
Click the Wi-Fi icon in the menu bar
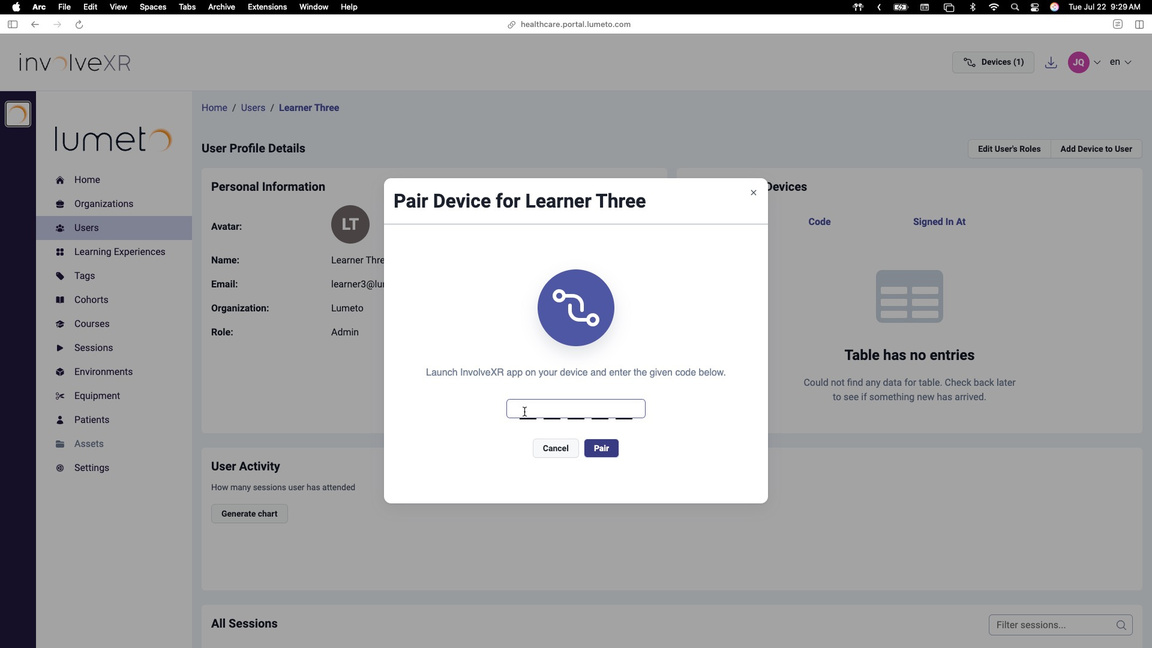[x=993, y=7]
